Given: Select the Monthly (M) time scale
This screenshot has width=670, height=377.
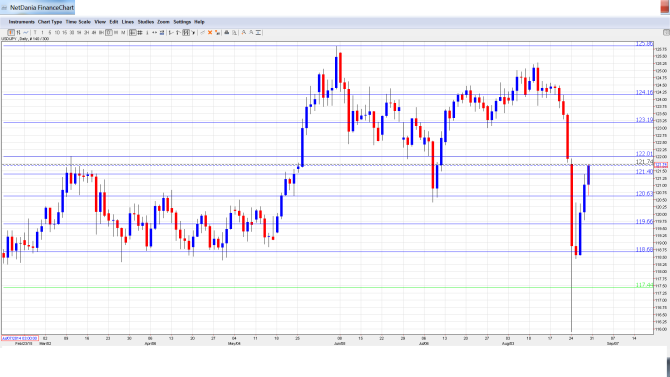Looking at the screenshot, I should click(123, 32).
